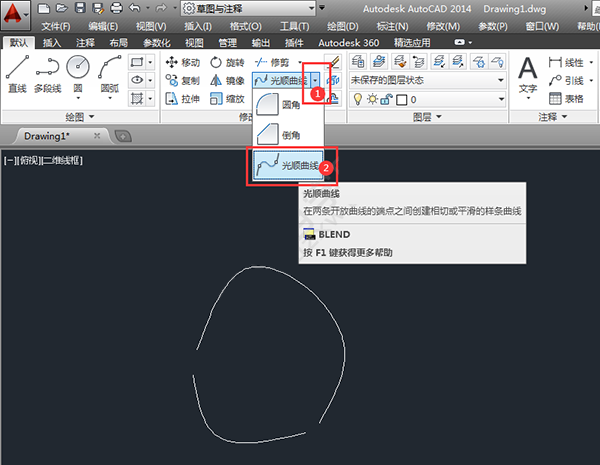Click the Save floppy disk icon
Viewport: 600px width, 465px height.
point(80,8)
